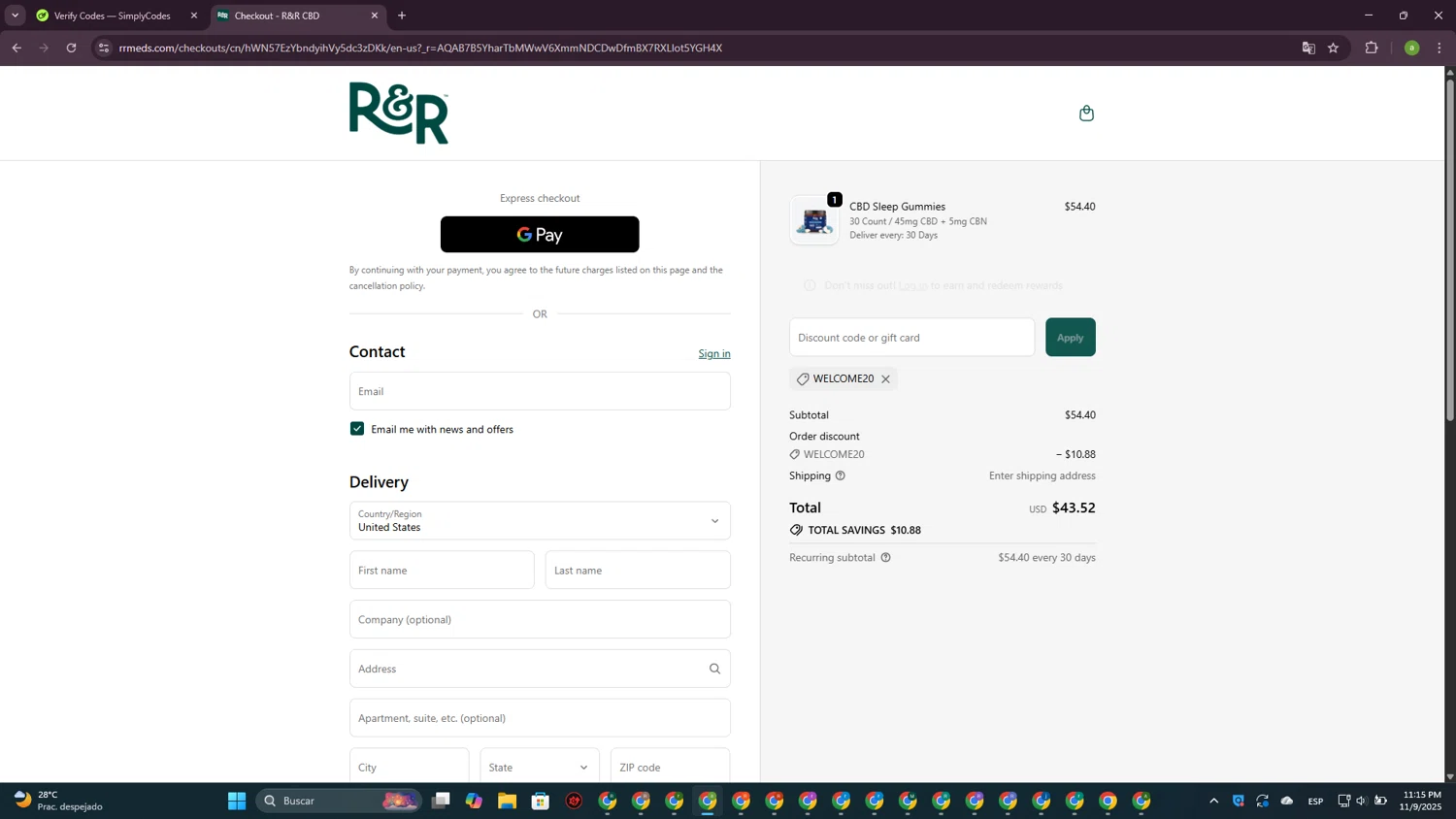Focus the Apartment, suite, etc. field

[x=540, y=718]
